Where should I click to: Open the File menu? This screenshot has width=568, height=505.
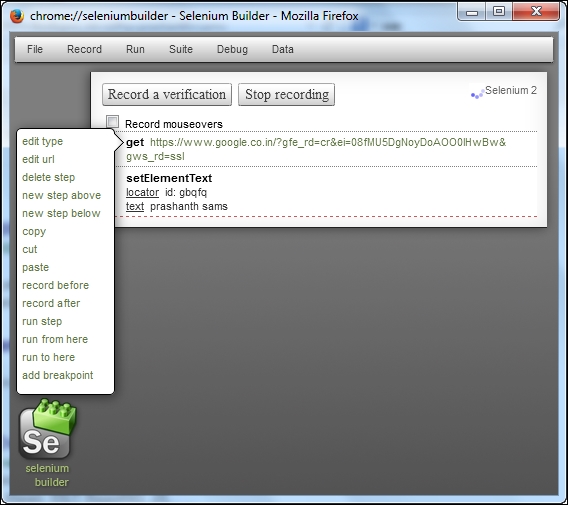[35, 49]
